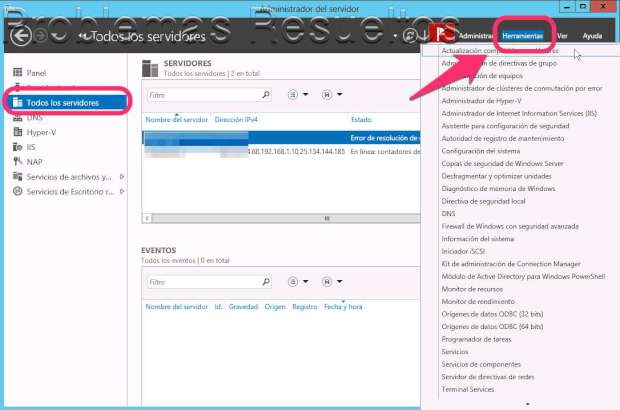This screenshot has height=410, width=620.
Task: Open list options icon in Eventos
Action: click(293, 282)
